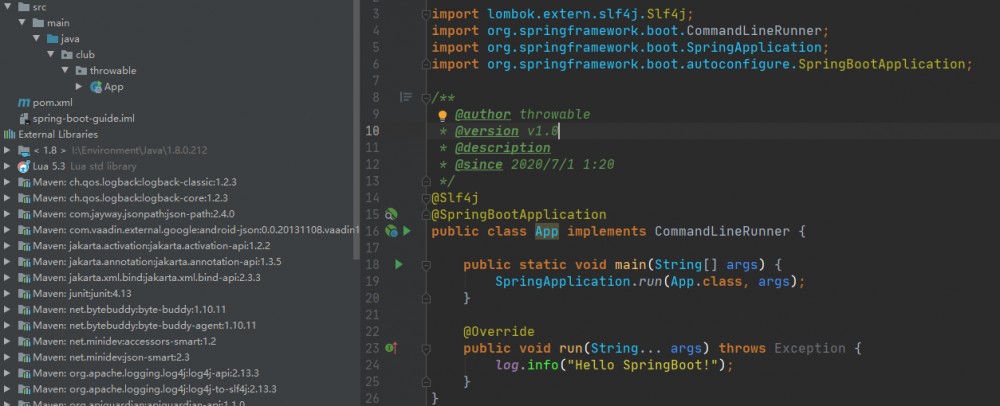Image resolution: width=1000 pixels, height=406 pixels.
Task: Click the logback-classic library icon
Action: pos(24,182)
